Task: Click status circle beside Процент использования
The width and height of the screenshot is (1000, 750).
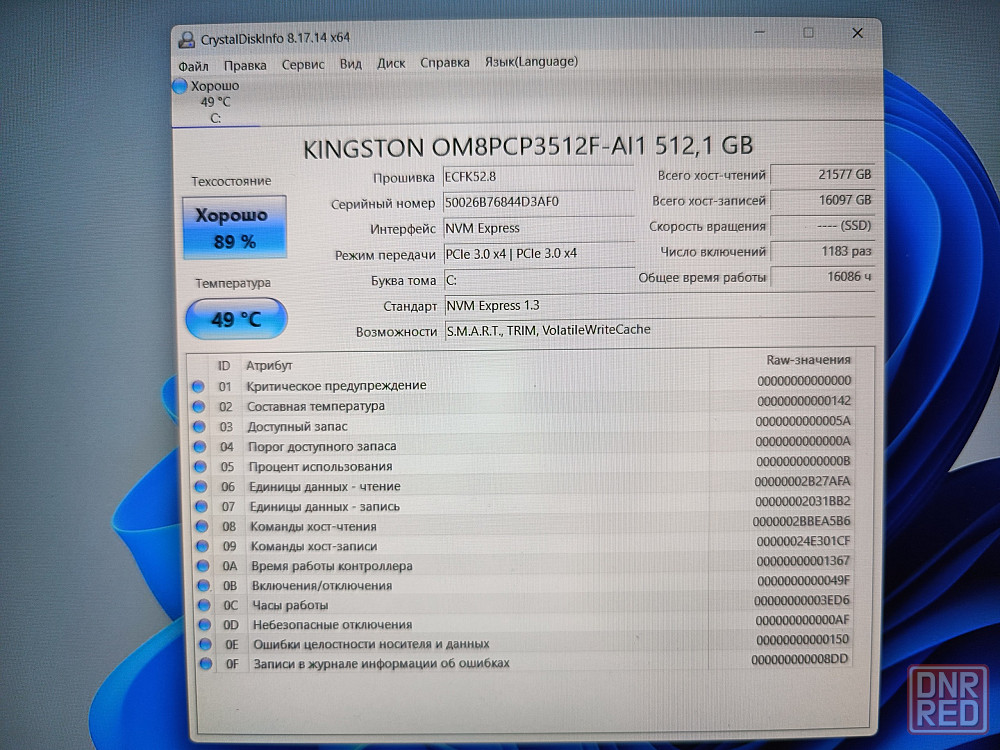Action: (x=199, y=466)
